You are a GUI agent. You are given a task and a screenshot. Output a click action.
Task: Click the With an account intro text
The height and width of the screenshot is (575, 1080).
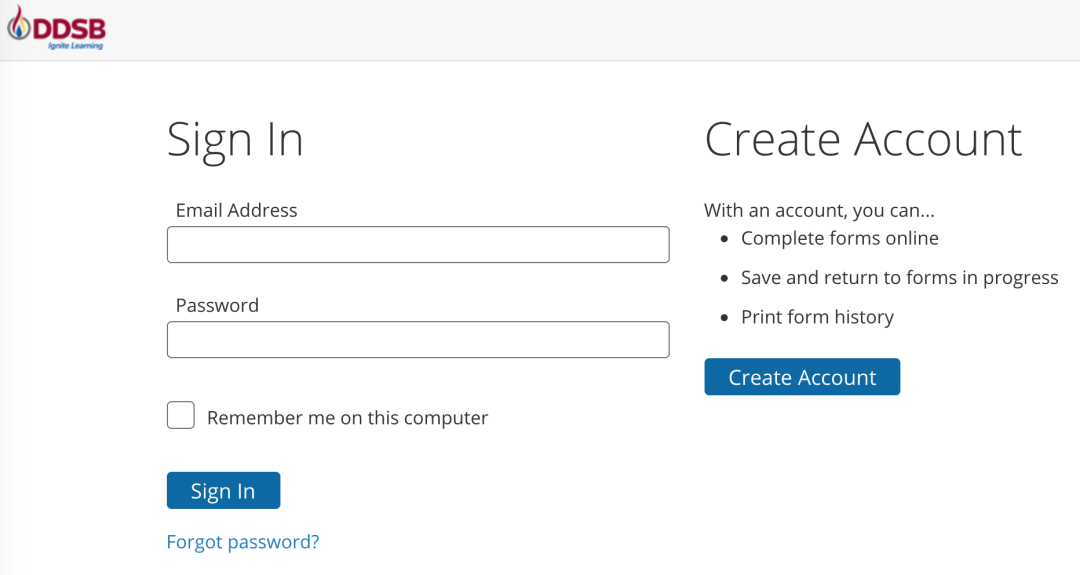click(x=819, y=211)
